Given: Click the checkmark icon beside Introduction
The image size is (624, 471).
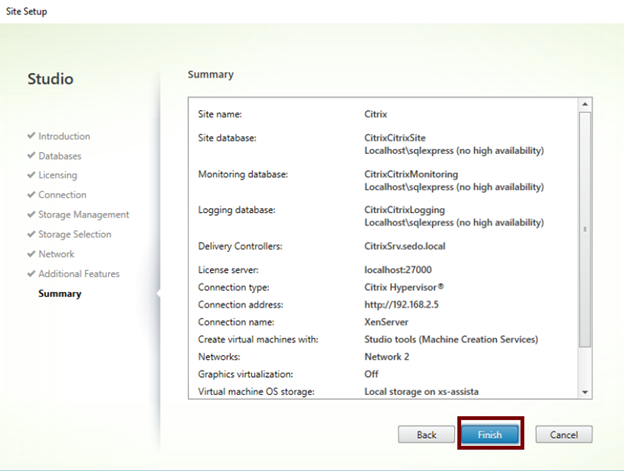Looking at the screenshot, I should click(x=31, y=136).
